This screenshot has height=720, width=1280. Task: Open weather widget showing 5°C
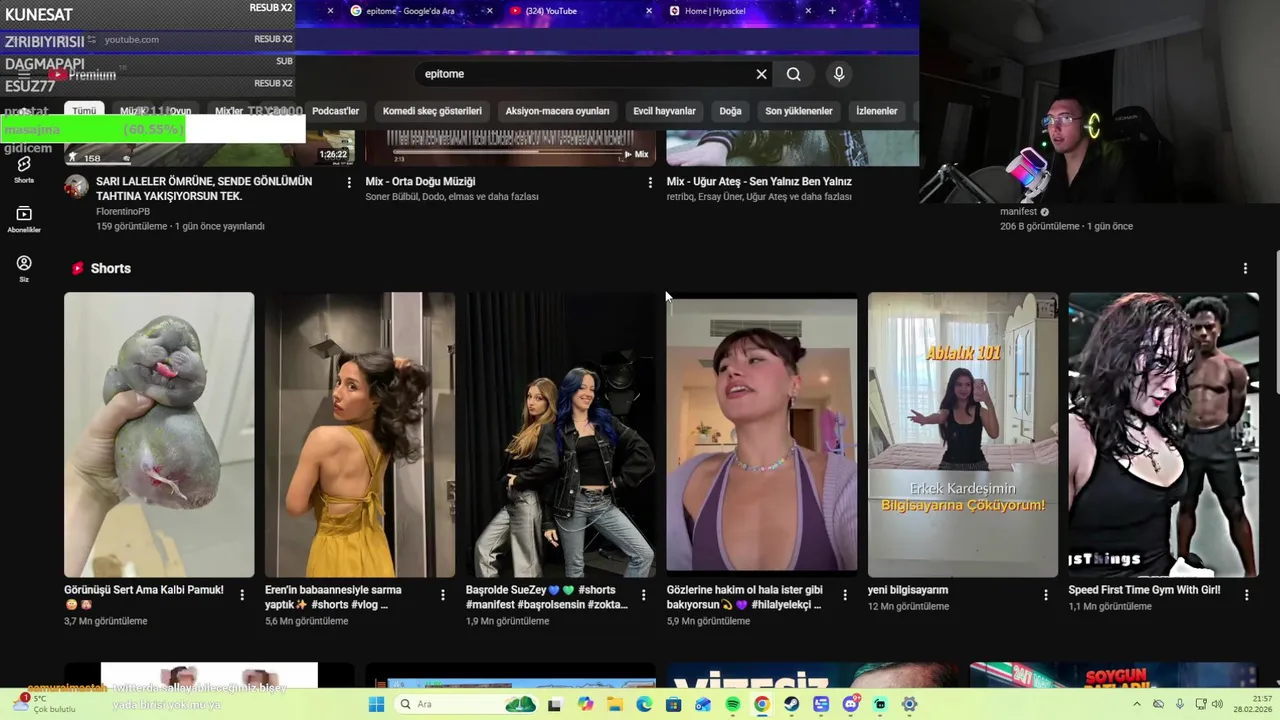(44, 704)
